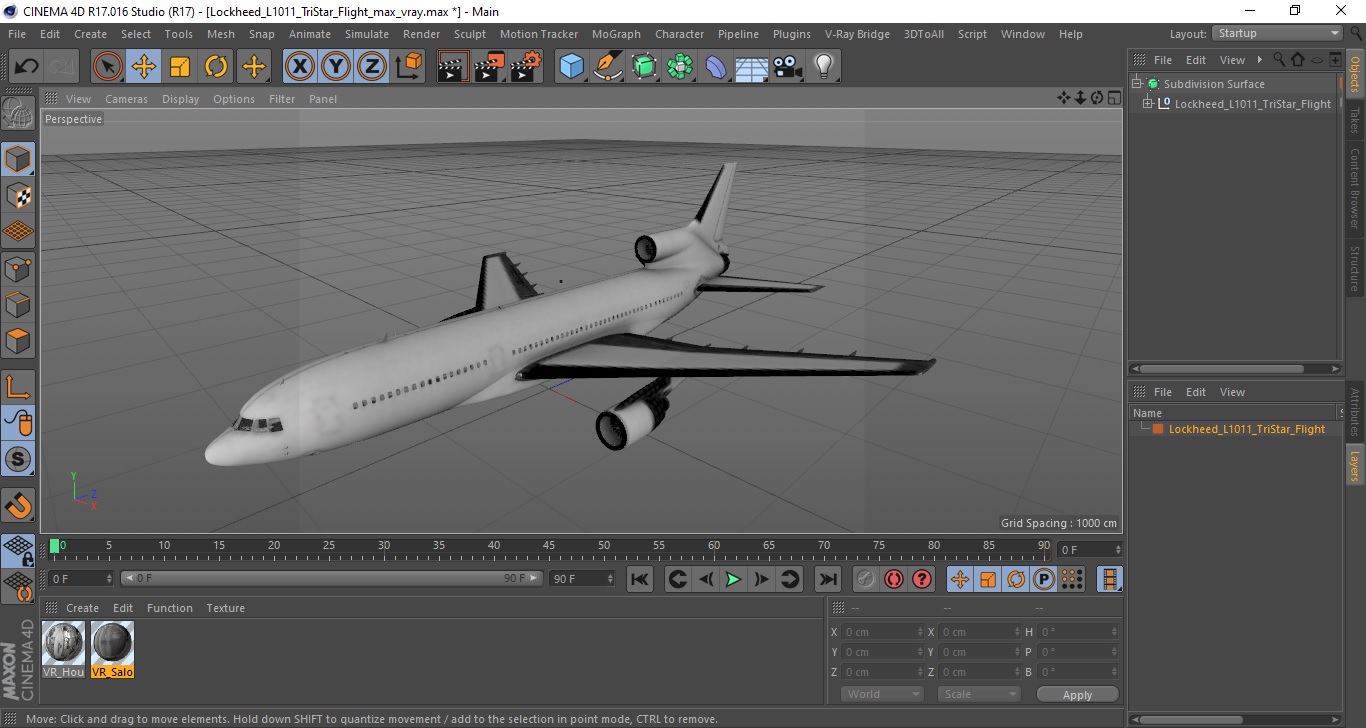The width and height of the screenshot is (1366, 728).
Task: Click the current frame 0 F field
Action: coord(82,578)
